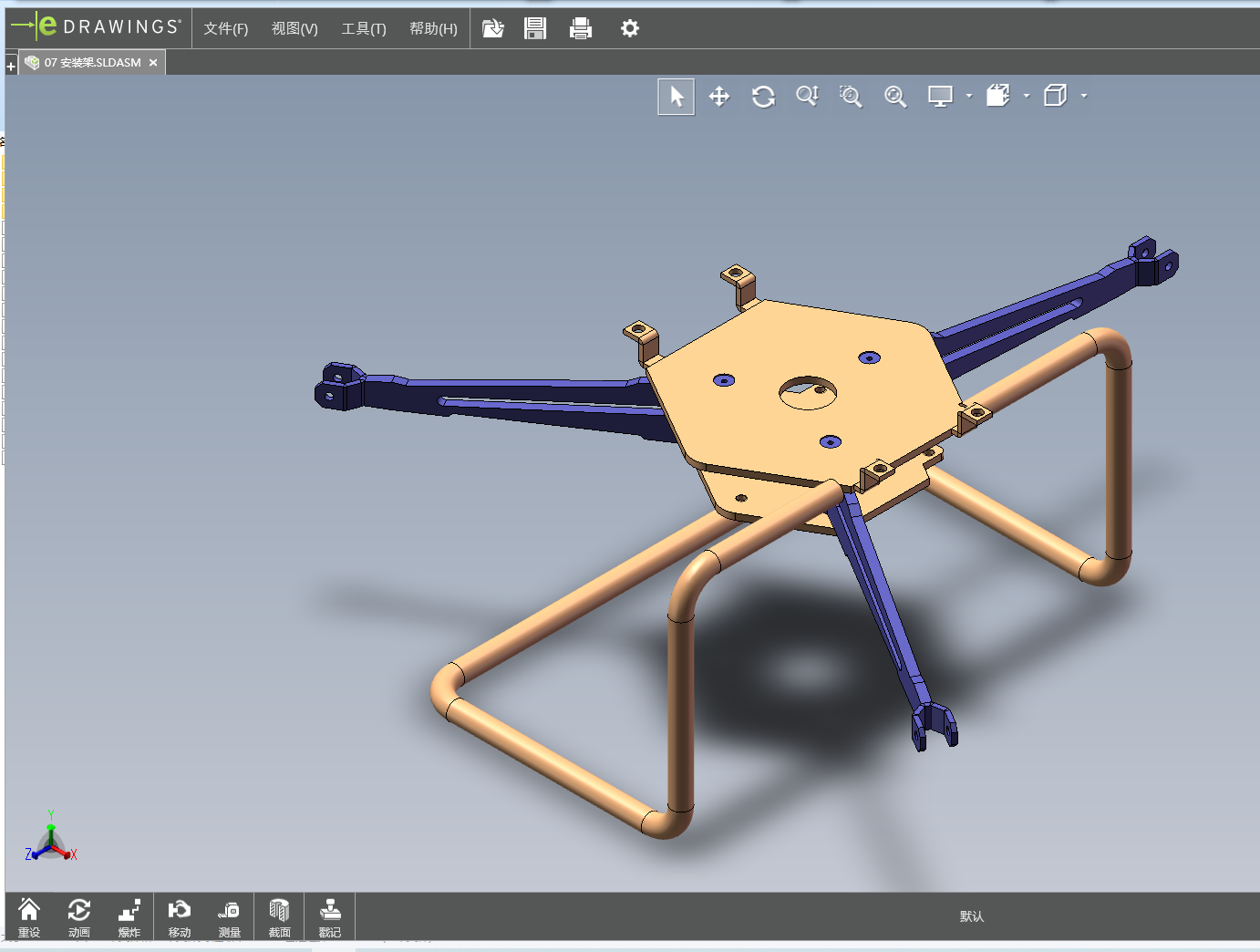
Task: Click the 戳记 (Stamp) tool
Action: coord(329,917)
